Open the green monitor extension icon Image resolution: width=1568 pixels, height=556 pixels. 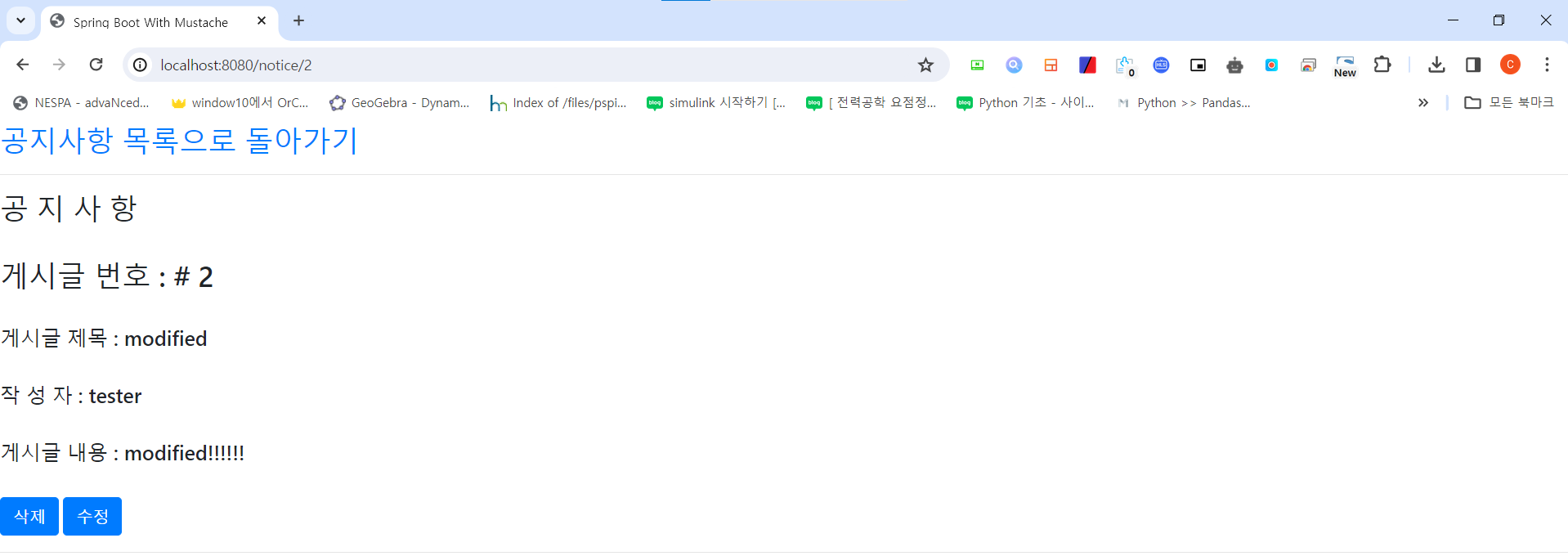click(977, 65)
